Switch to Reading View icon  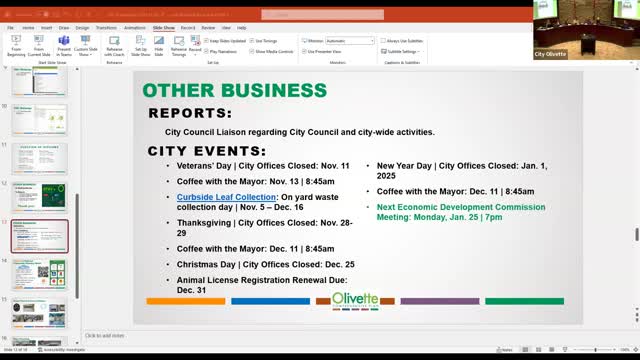coord(551,350)
